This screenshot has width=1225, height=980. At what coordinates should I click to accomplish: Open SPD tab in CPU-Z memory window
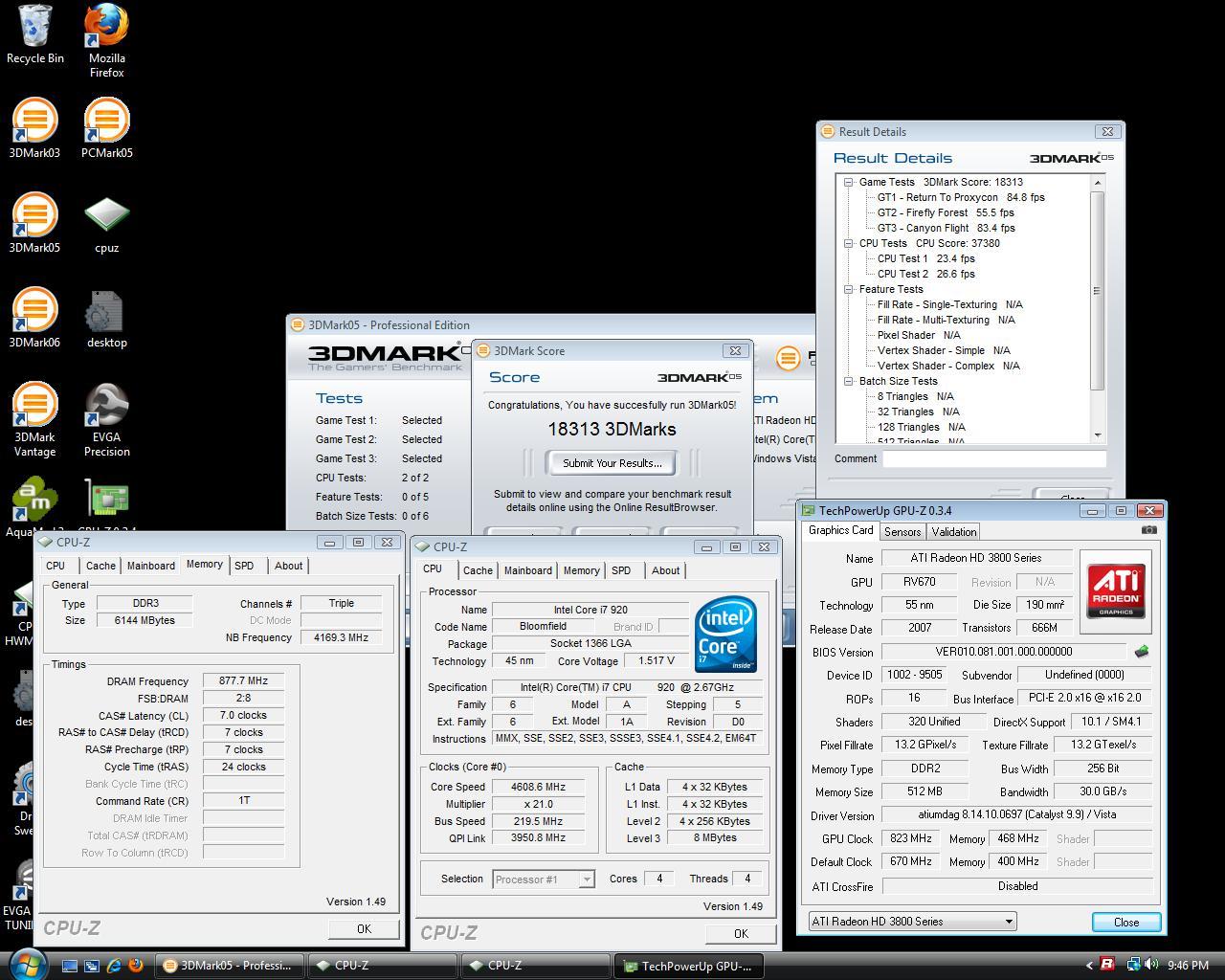[x=244, y=566]
